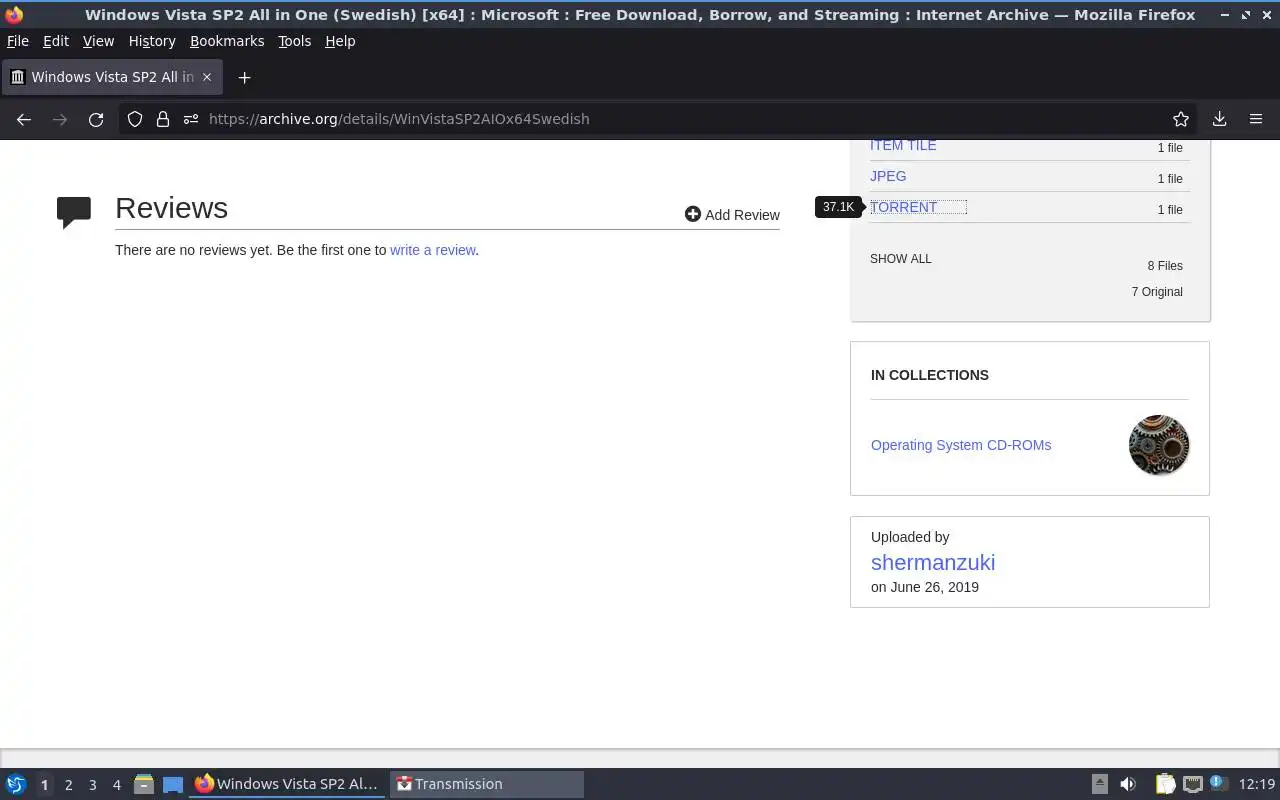Open the clipboard manager tray icon
The width and height of the screenshot is (1280, 800).
[x=1165, y=784]
